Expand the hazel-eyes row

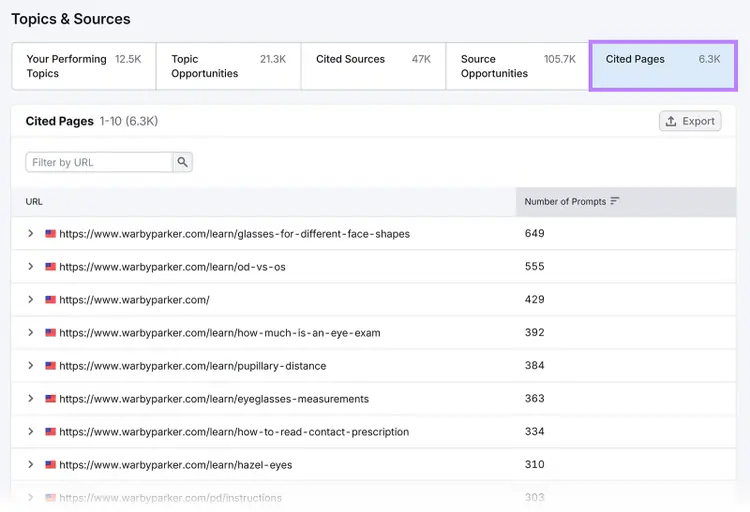[x=31, y=465]
